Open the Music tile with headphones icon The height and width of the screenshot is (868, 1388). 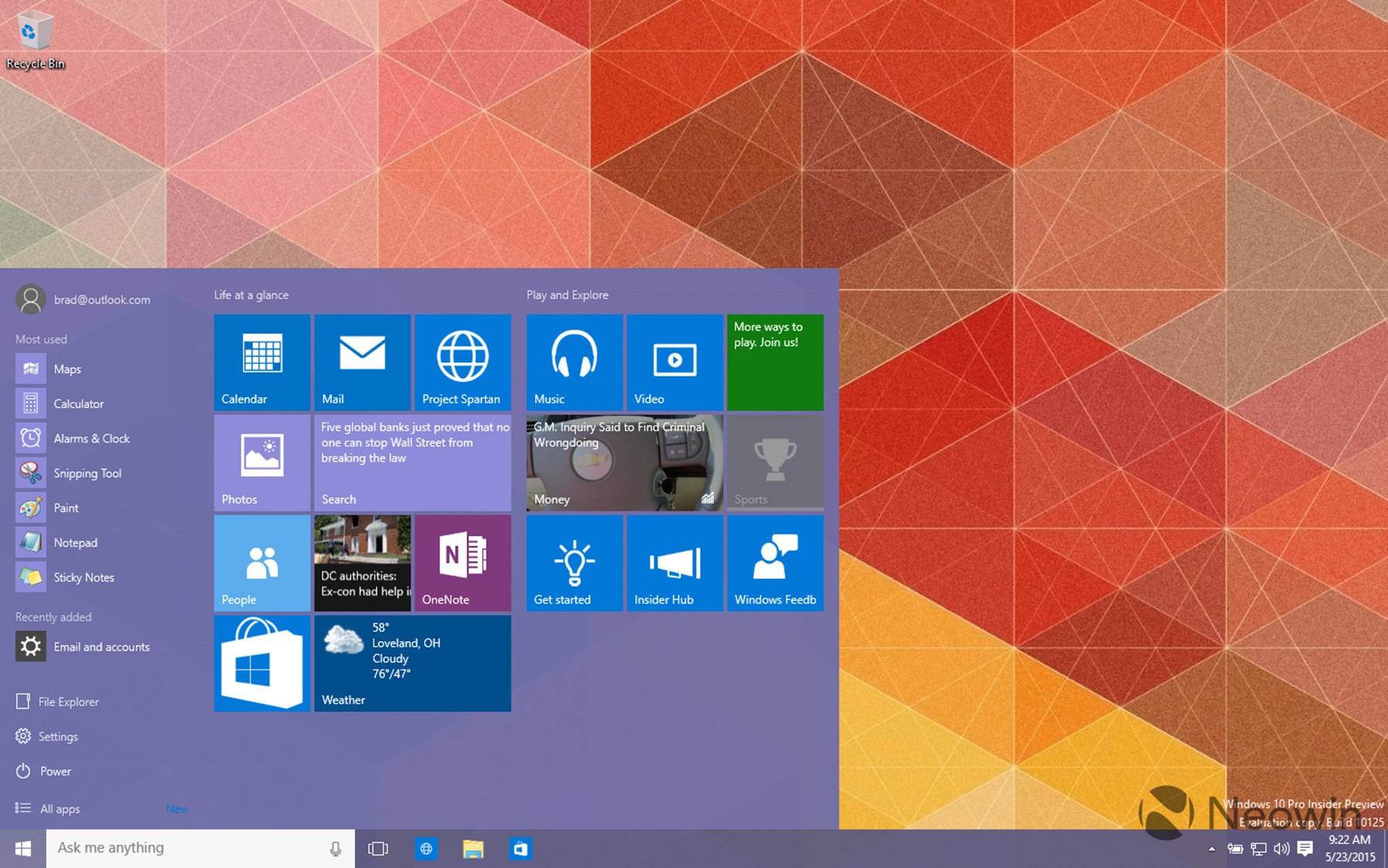[x=575, y=362]
